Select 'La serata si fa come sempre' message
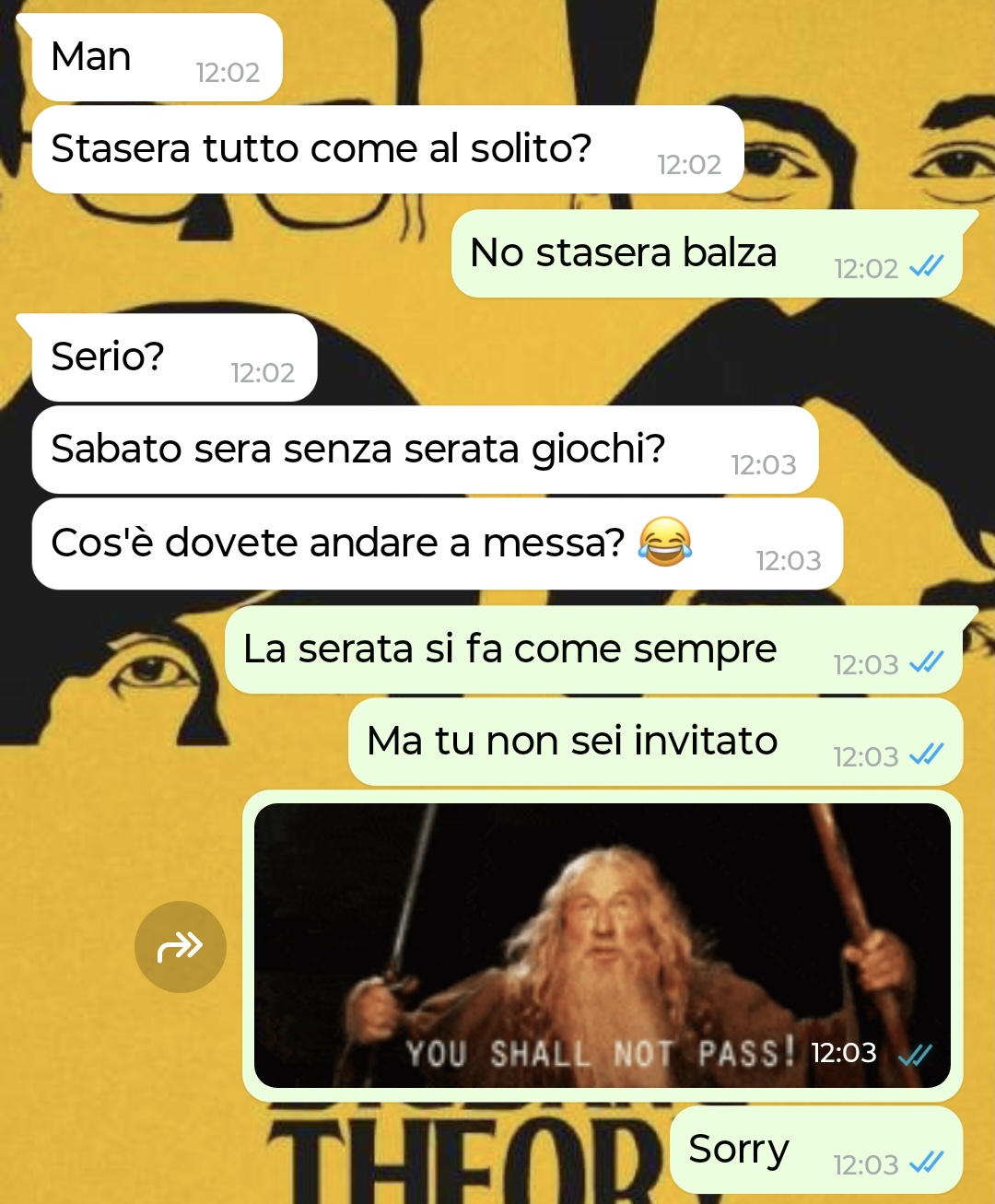This screenshot has height=1204, width=995. pos(593,649)
